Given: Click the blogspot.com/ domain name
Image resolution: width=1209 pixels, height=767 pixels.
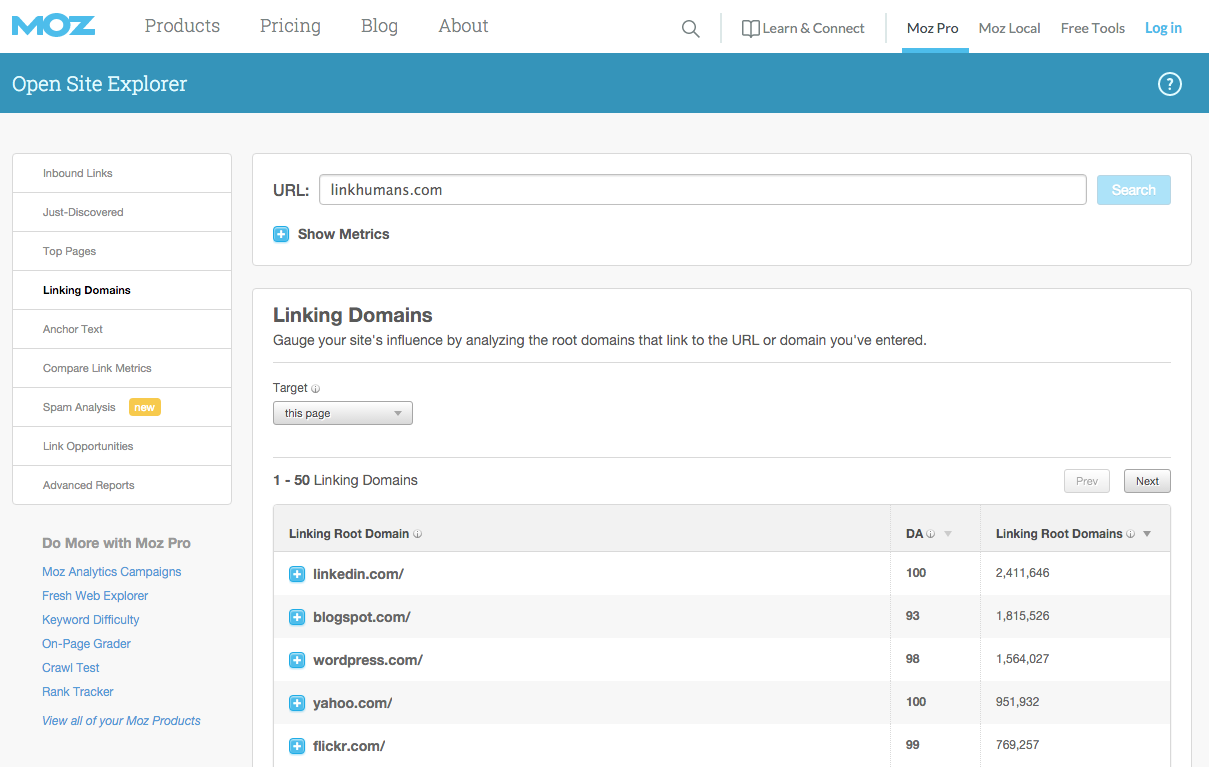Looking at the screenshot, I should 362,617.
